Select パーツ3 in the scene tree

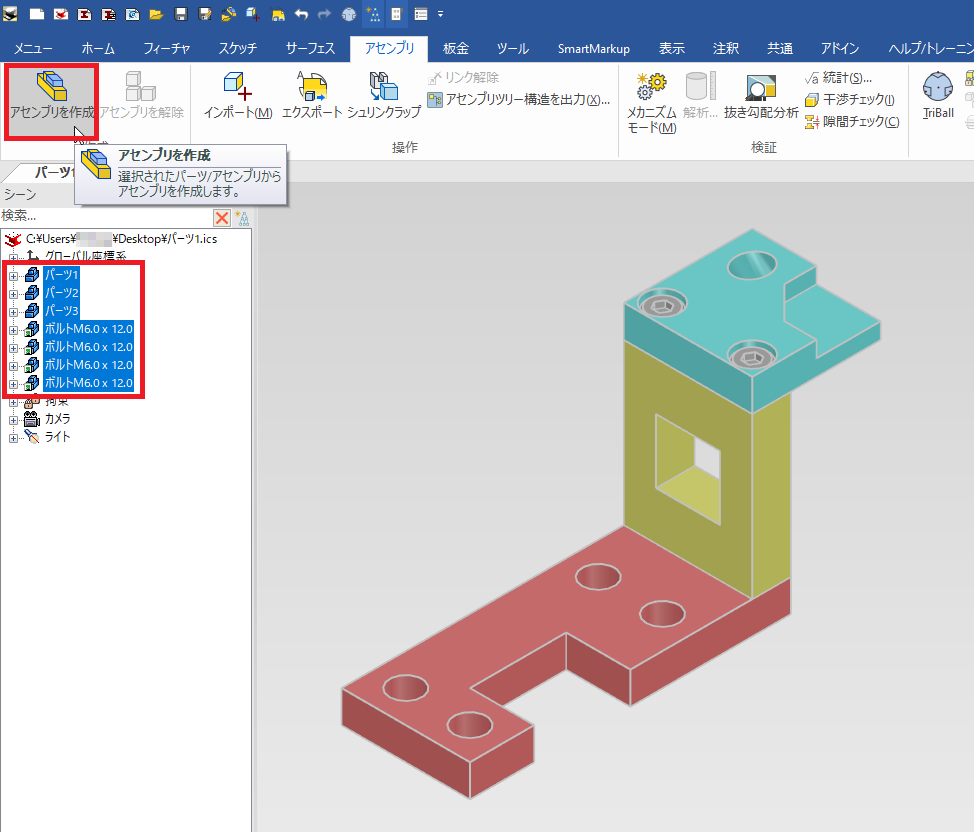point(61,311)
